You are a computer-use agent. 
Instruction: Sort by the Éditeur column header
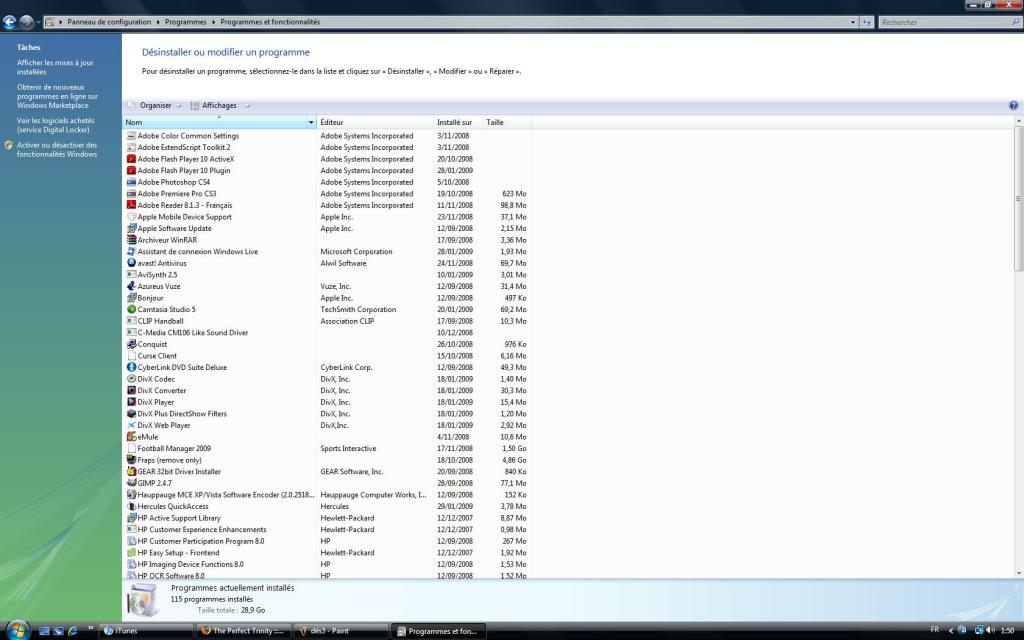pos(375,122)
